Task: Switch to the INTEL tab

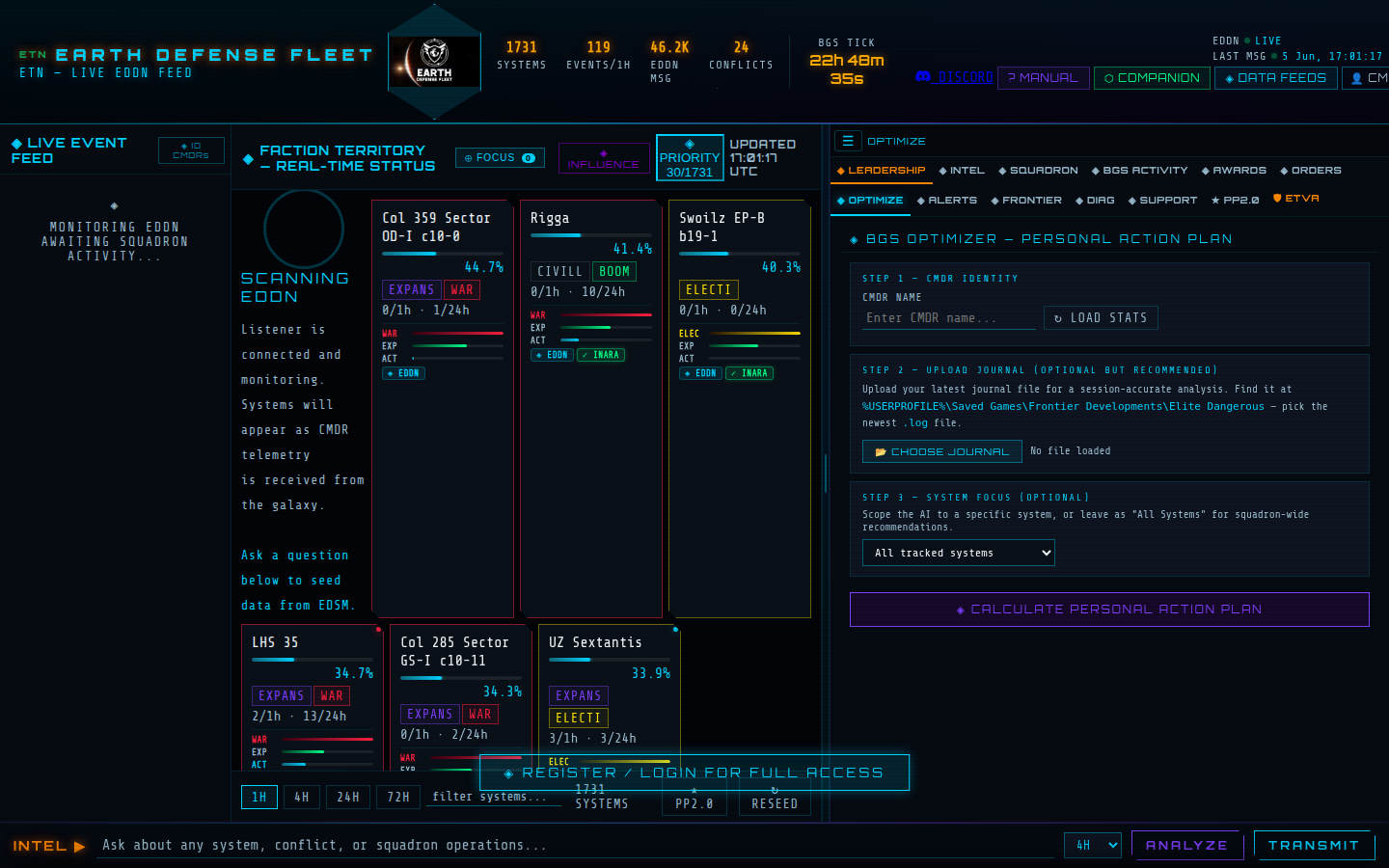Action: [x=962, y=171]
